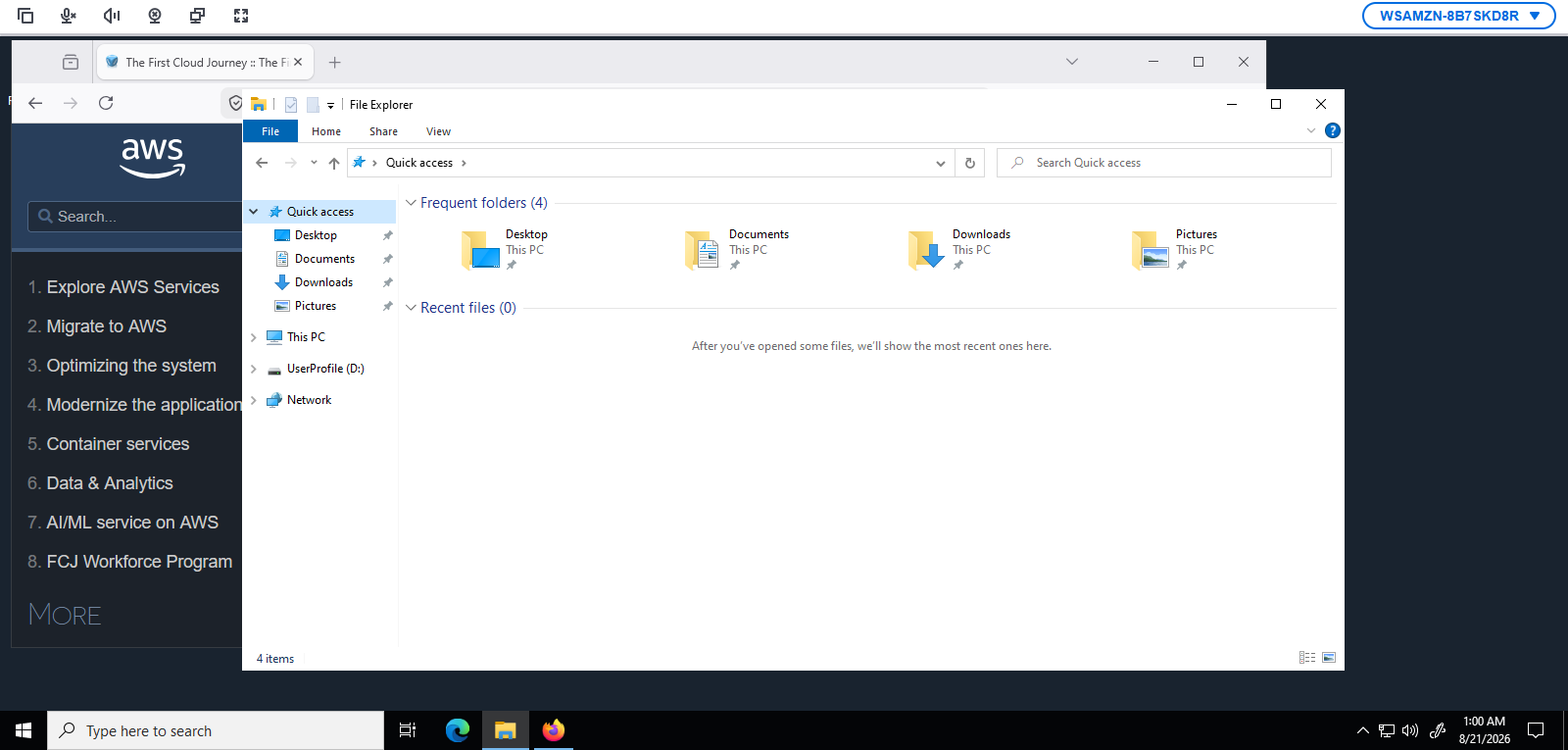Open the Customize Quick Access Toolbar dropdown
This screenshot has width=1568, height=750.
click(330, 105)
